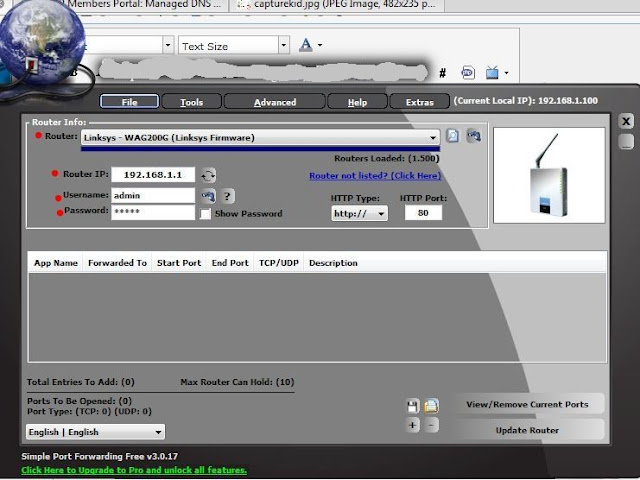Click the Password input field
This screenshot has width=640, height=480.
pyautogui.click(x=153, y=212)
